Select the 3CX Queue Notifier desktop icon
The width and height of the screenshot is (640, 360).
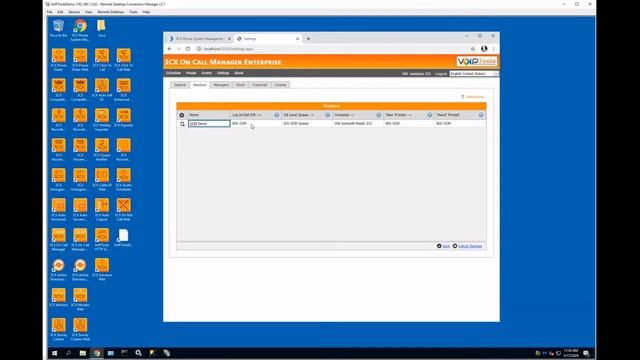coord(102,149)
